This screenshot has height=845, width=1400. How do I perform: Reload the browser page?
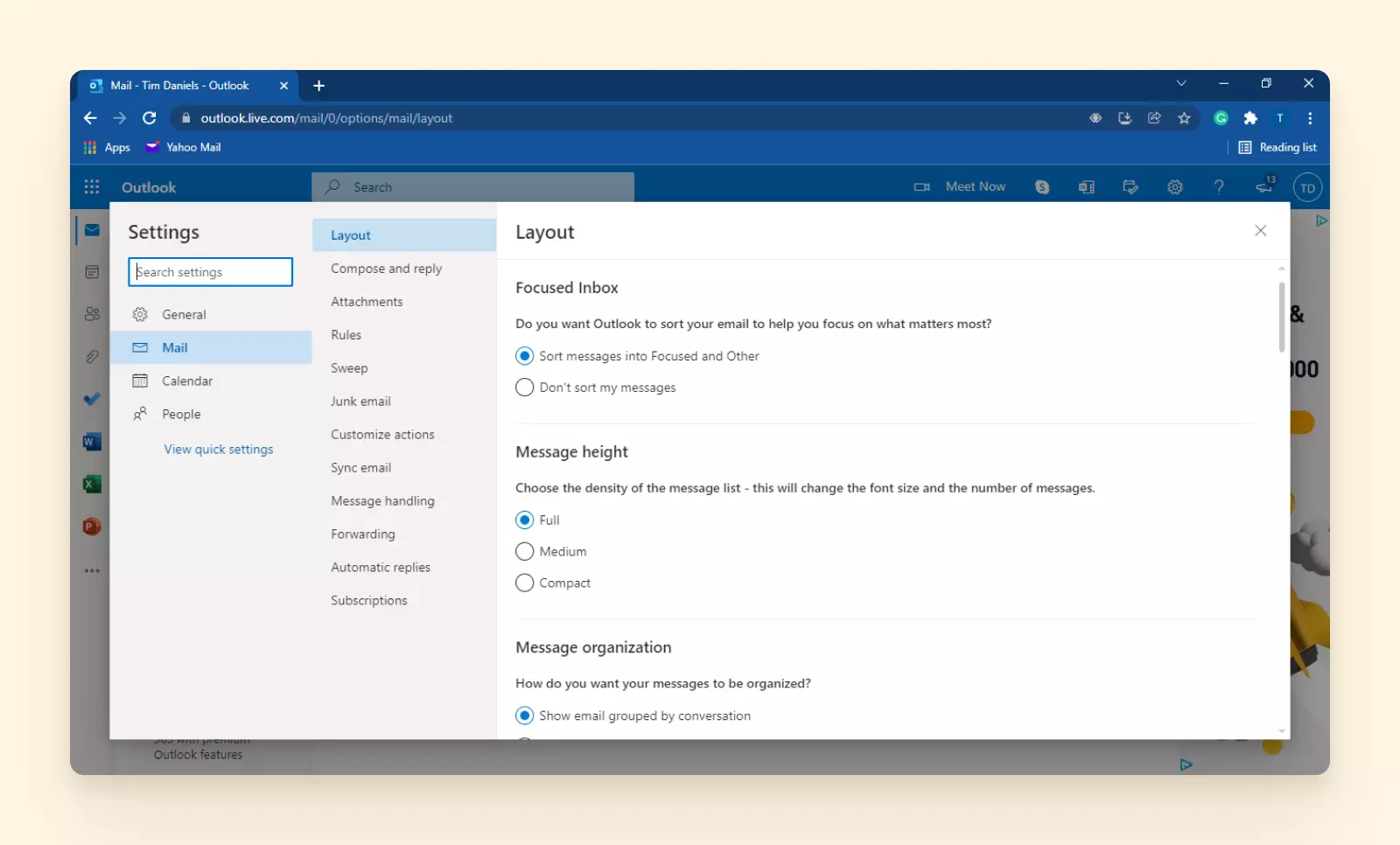click(x=150, y=118)
